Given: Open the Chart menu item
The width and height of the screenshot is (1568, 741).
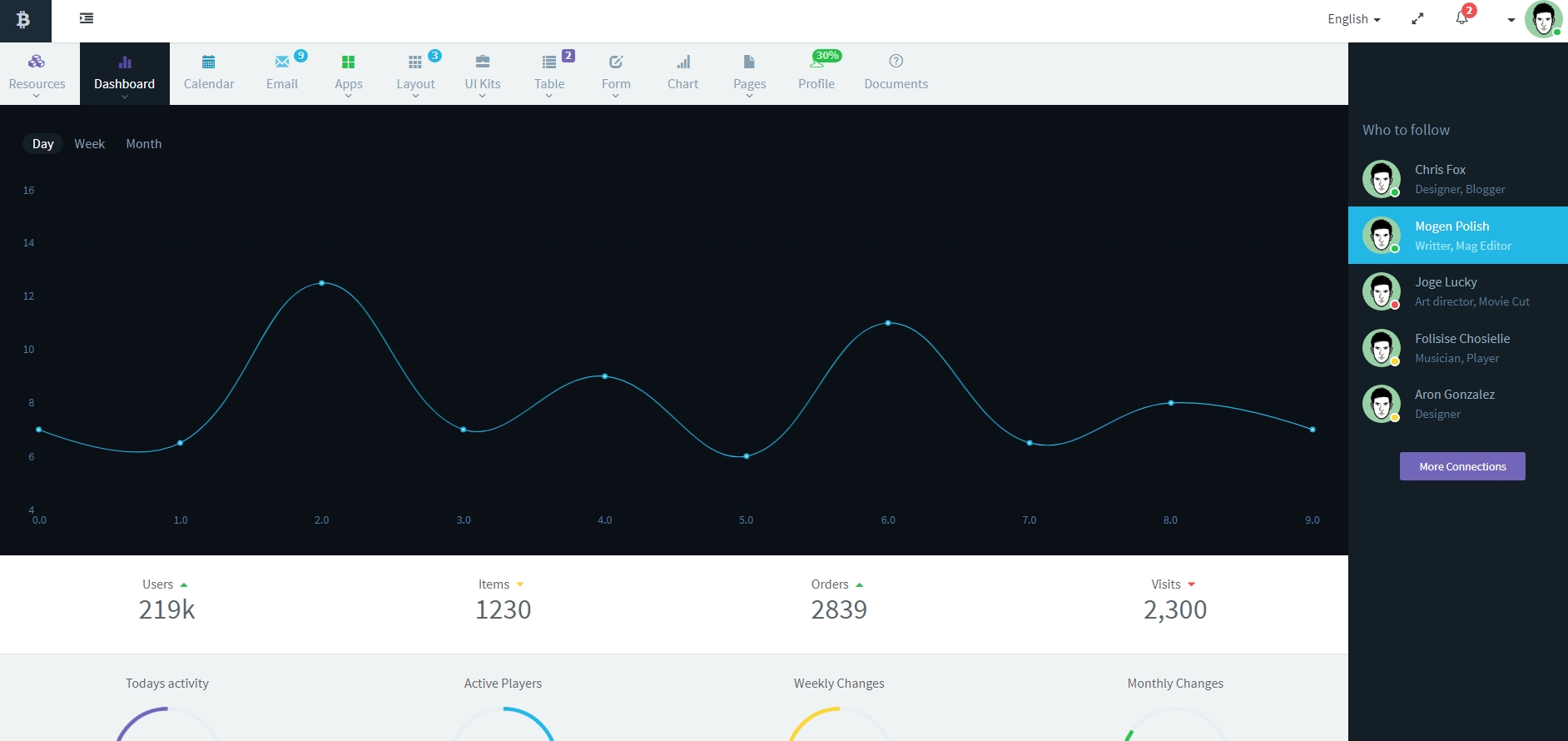Looking at the screenshot, I should point(683,73).
